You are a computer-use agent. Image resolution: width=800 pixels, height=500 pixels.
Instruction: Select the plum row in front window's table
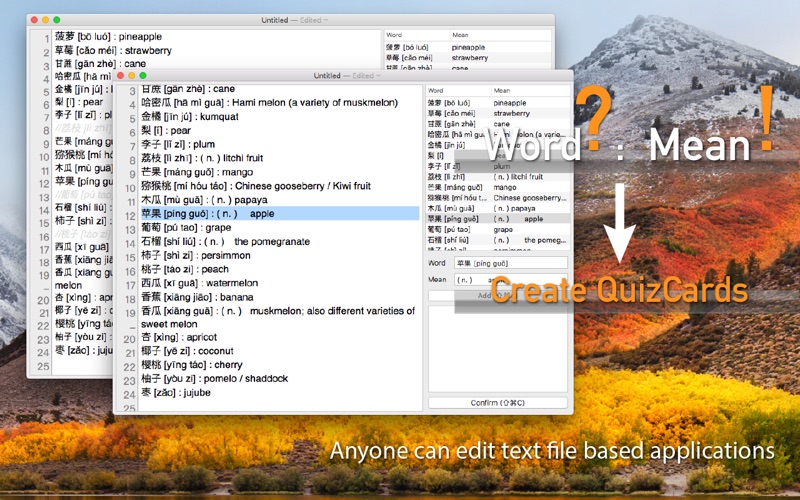point(498,166)
